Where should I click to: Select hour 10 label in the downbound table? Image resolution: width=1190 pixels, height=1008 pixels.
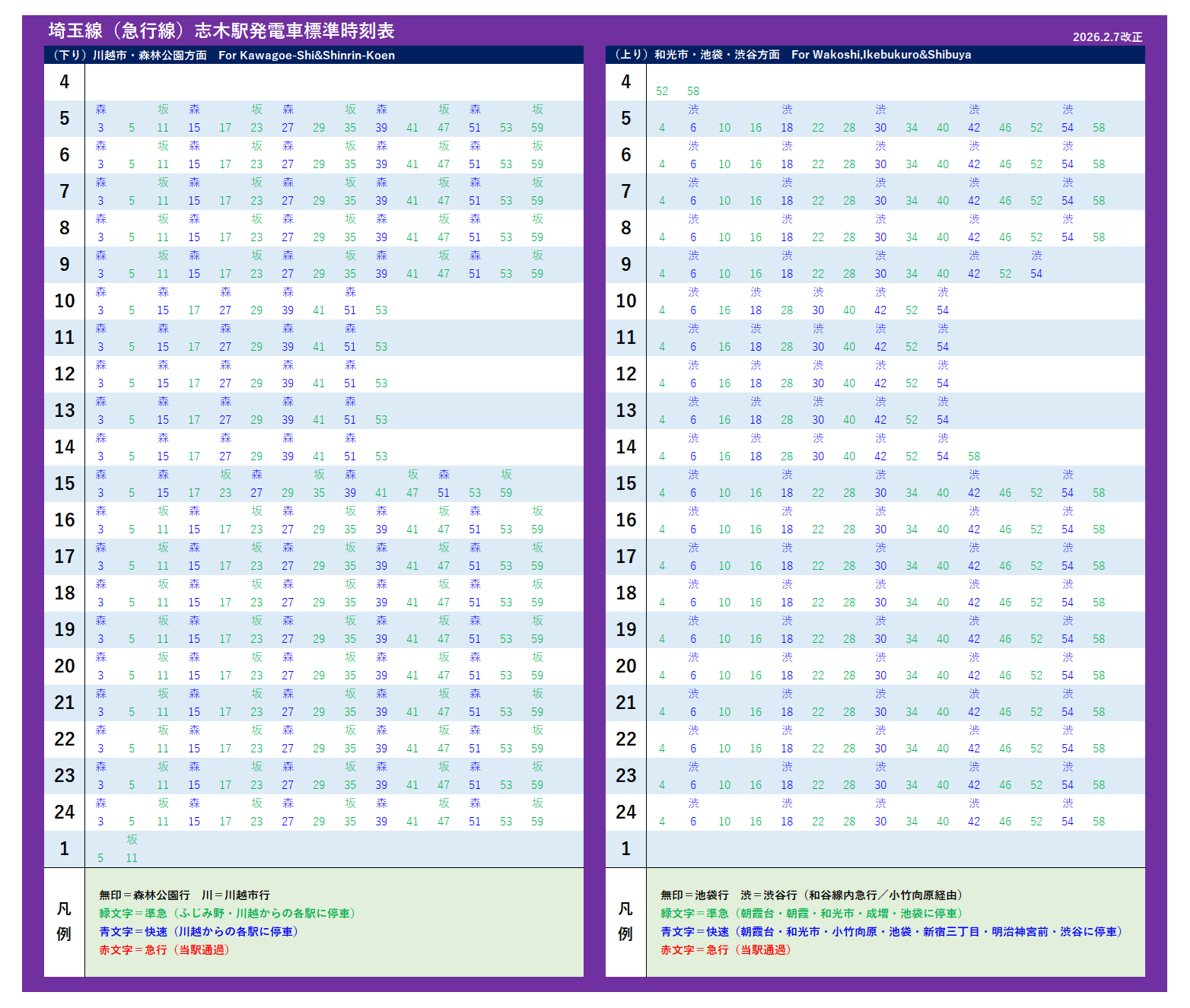pos(65,301)
